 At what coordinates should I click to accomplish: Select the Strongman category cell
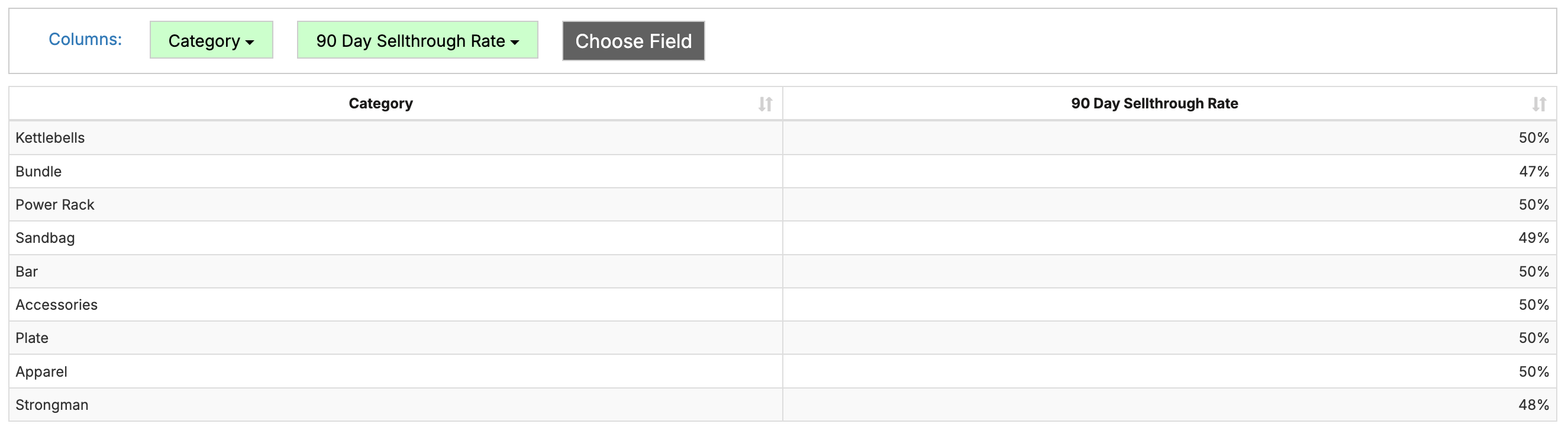(51, 405)
